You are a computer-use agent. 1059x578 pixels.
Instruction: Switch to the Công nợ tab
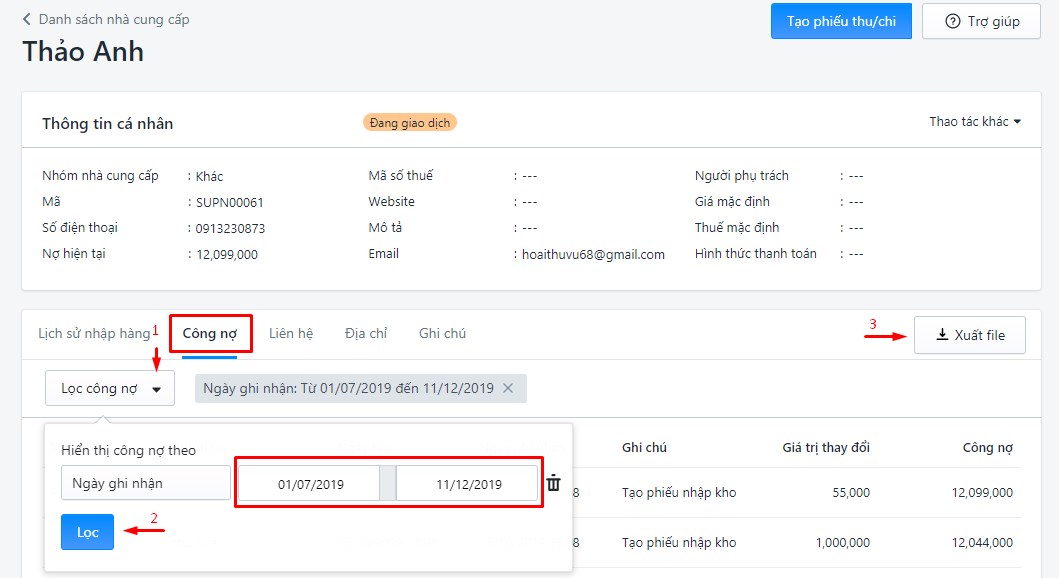tap(210, 334)
